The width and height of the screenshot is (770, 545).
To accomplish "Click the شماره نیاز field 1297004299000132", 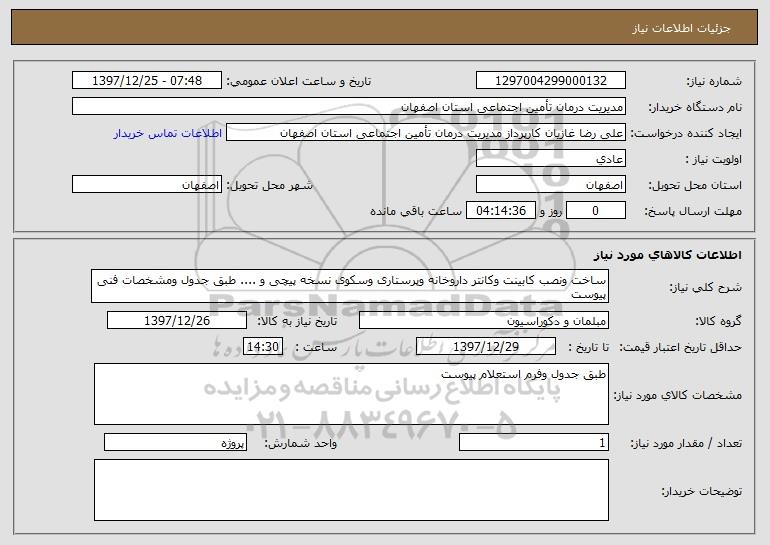I will click(x=550, y=81).
